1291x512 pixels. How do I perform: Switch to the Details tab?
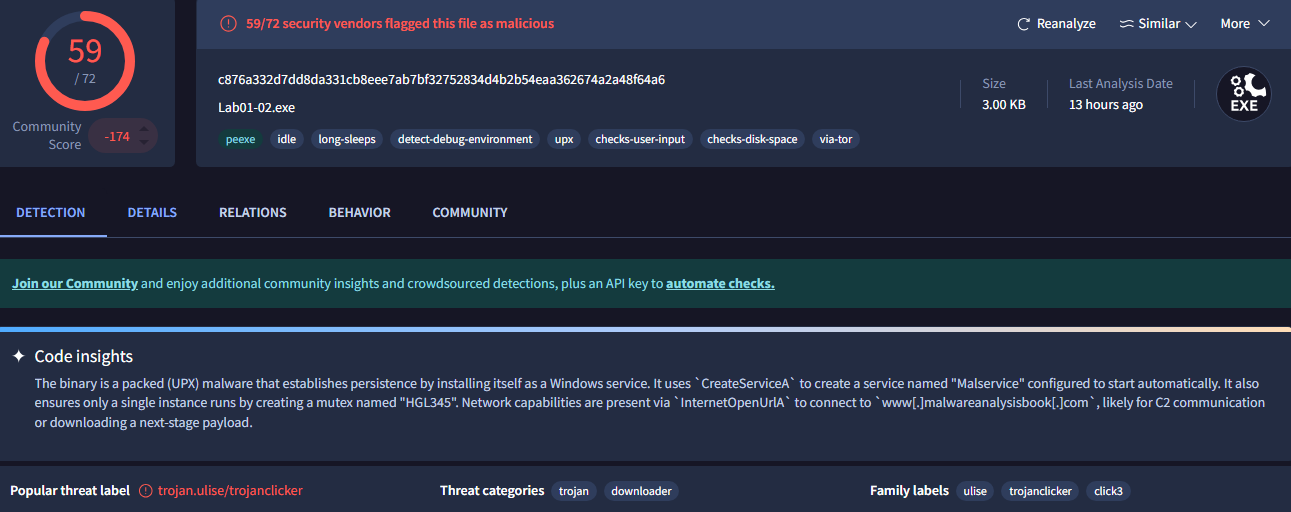click(152, 212)
